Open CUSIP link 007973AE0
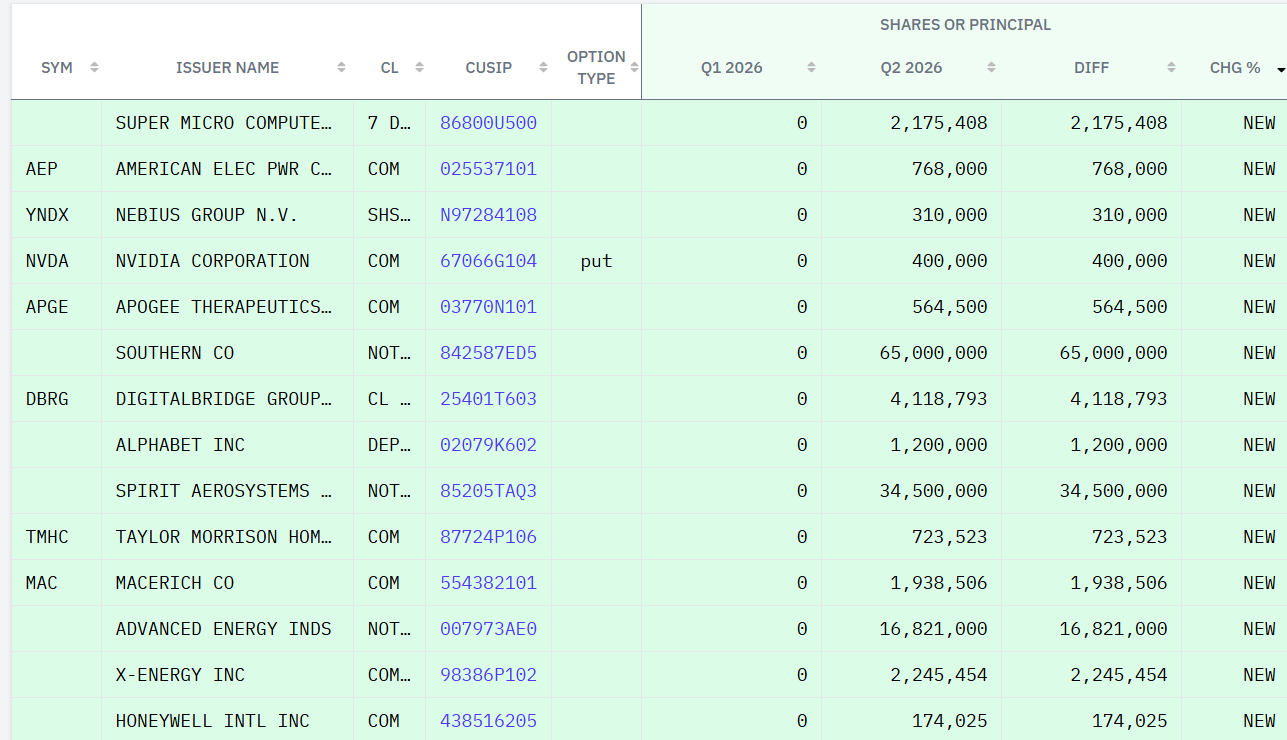Image resolution: width=1287 pixels, height=740 pixels. [x=488, y=629]
